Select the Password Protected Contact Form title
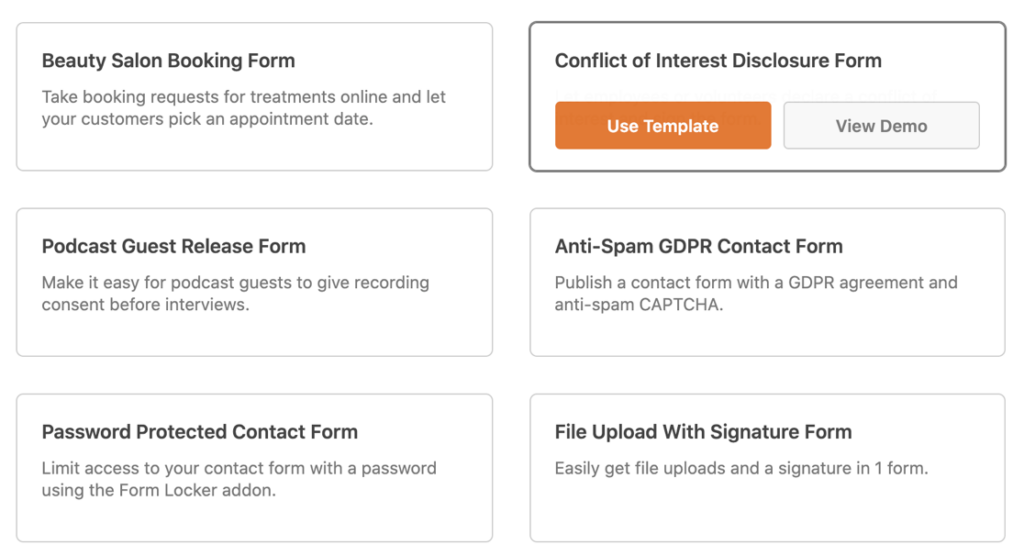Image resolution: width=1024 pixels, height=556 pixels. tap(200, 433)
